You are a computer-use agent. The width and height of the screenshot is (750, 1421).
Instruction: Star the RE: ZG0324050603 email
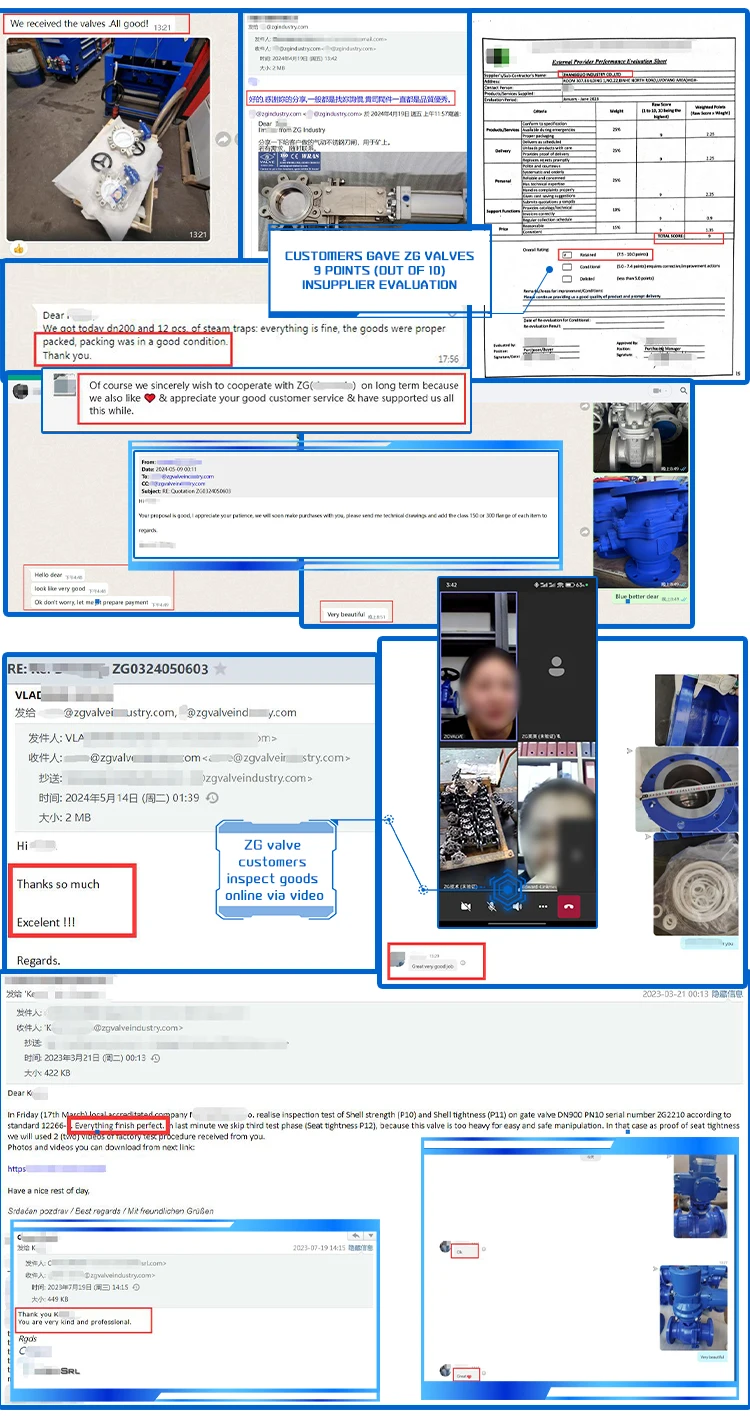click(220, 668)
